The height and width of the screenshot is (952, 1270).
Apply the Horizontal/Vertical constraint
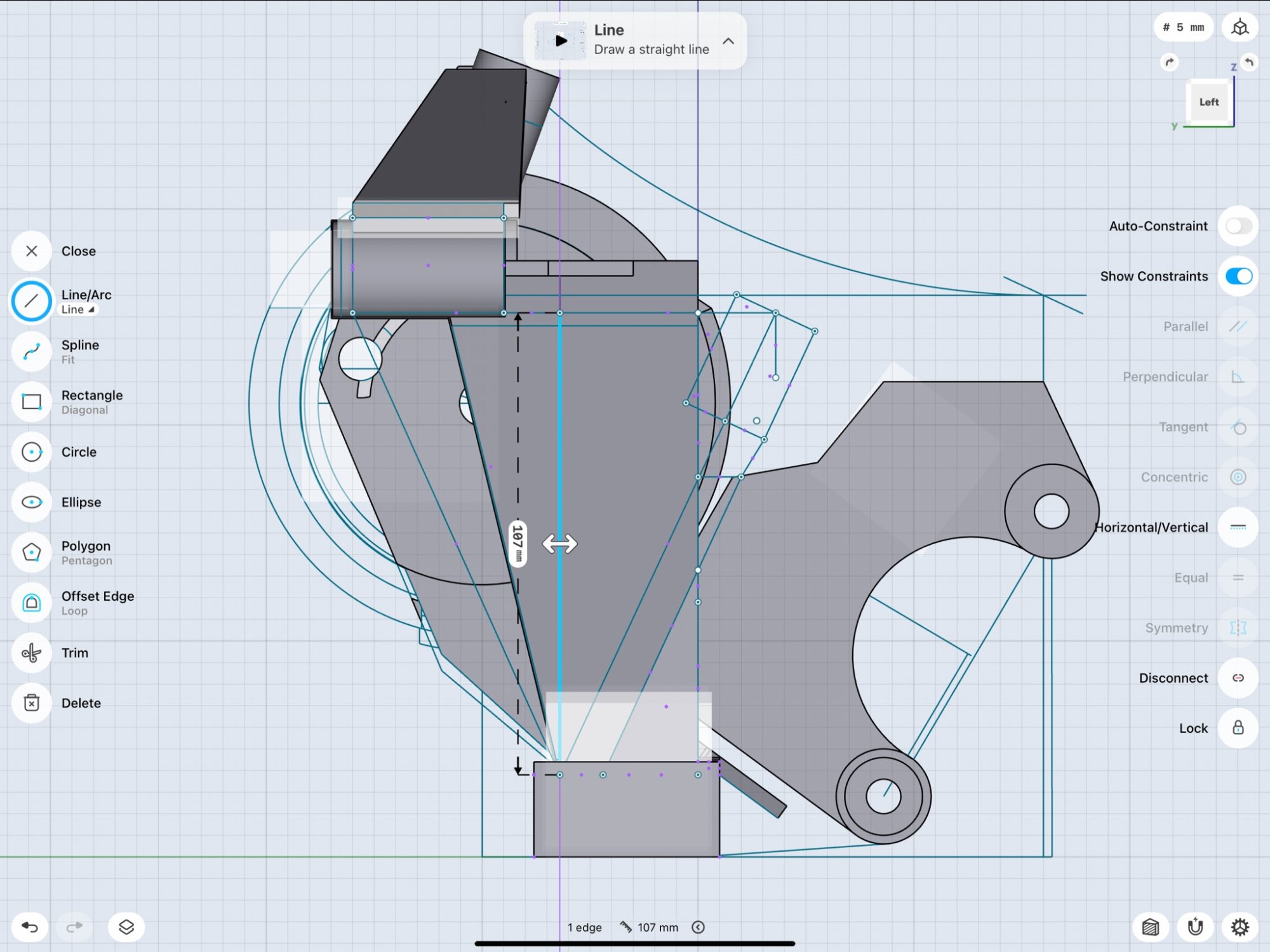[x=1238, y=527]
